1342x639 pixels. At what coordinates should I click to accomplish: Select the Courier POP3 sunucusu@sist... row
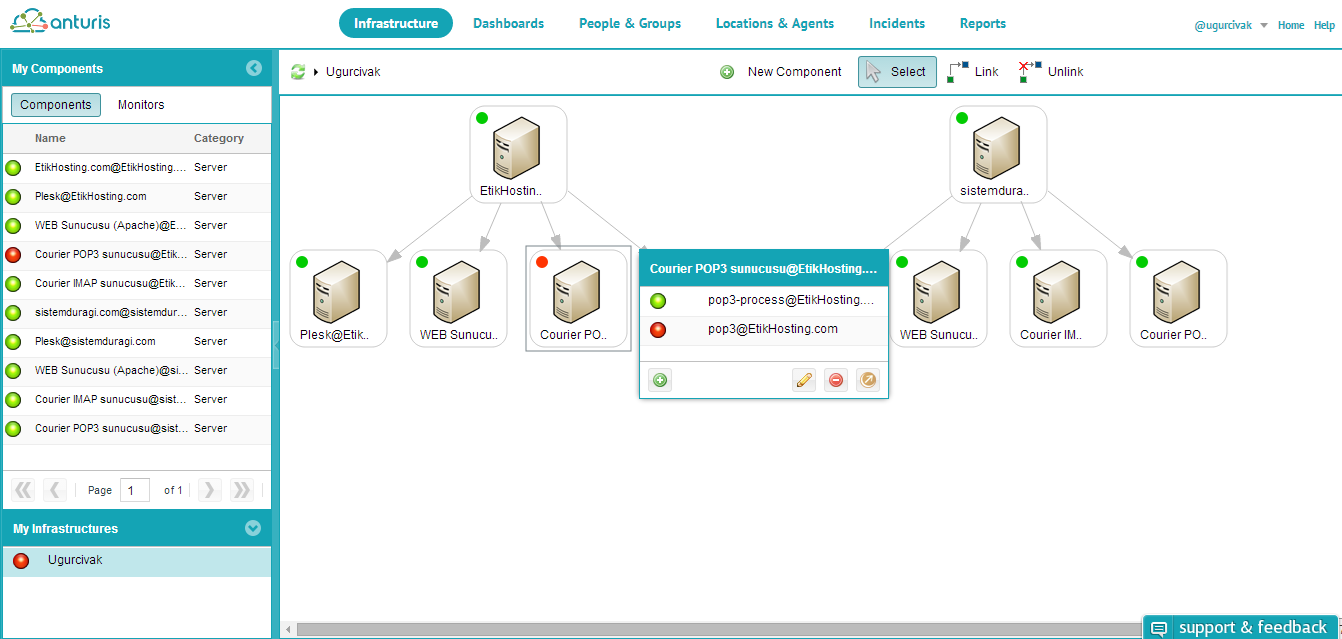137,429
